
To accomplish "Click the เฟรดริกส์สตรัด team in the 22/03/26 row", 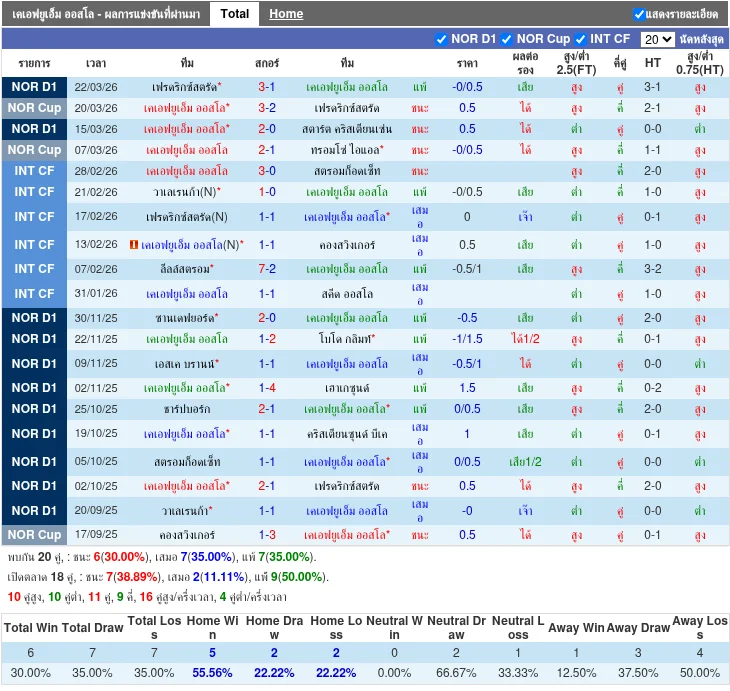I will click(184, 87).
